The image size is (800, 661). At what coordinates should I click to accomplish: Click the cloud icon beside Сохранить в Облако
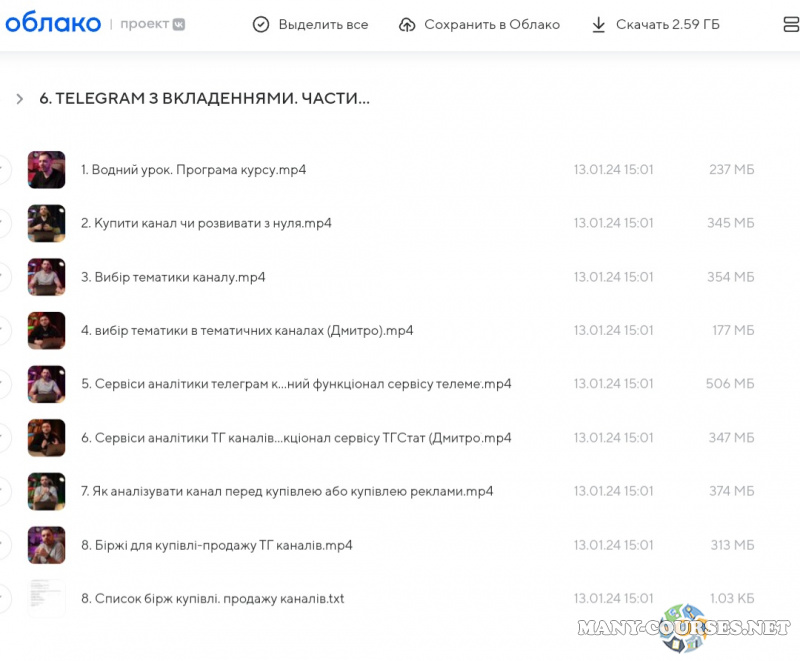pyautogui.click(x=406, y=25)
